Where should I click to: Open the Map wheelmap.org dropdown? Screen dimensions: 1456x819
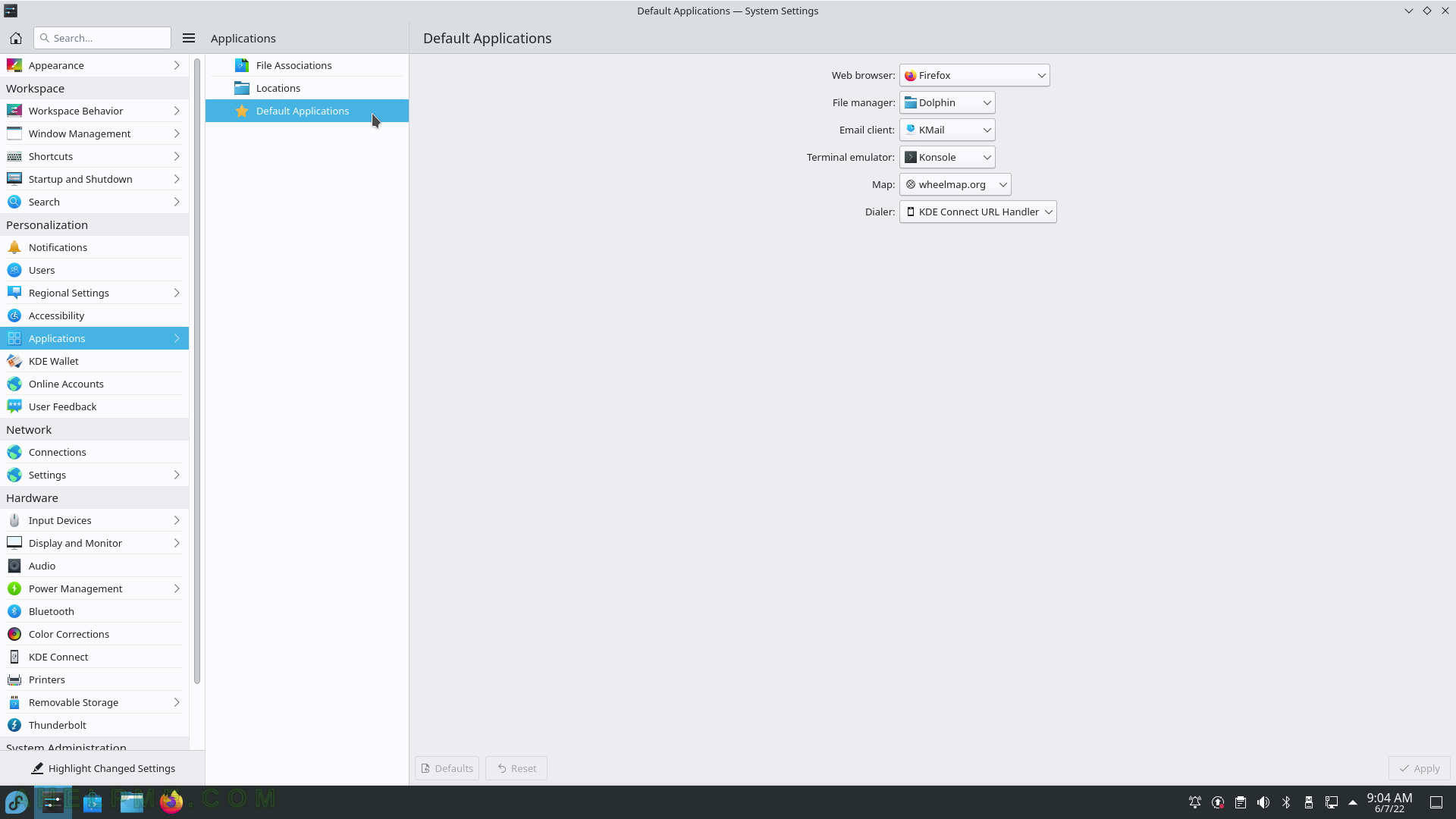pyautogui.click(x=955, y=184)
